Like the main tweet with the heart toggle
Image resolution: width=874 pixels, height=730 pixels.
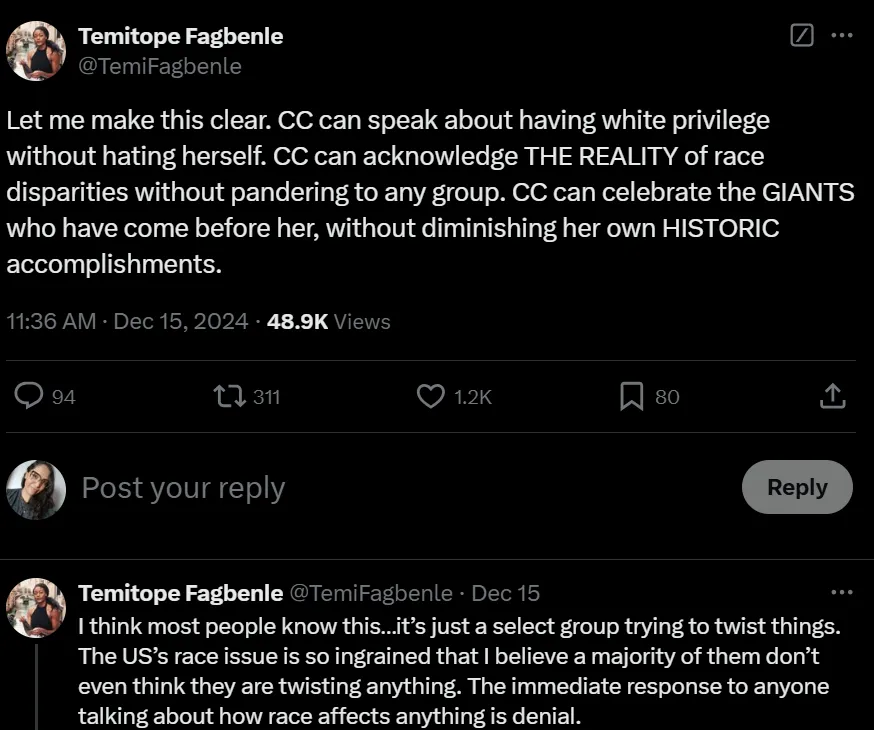pyautogui.click(x=430, y=396)
